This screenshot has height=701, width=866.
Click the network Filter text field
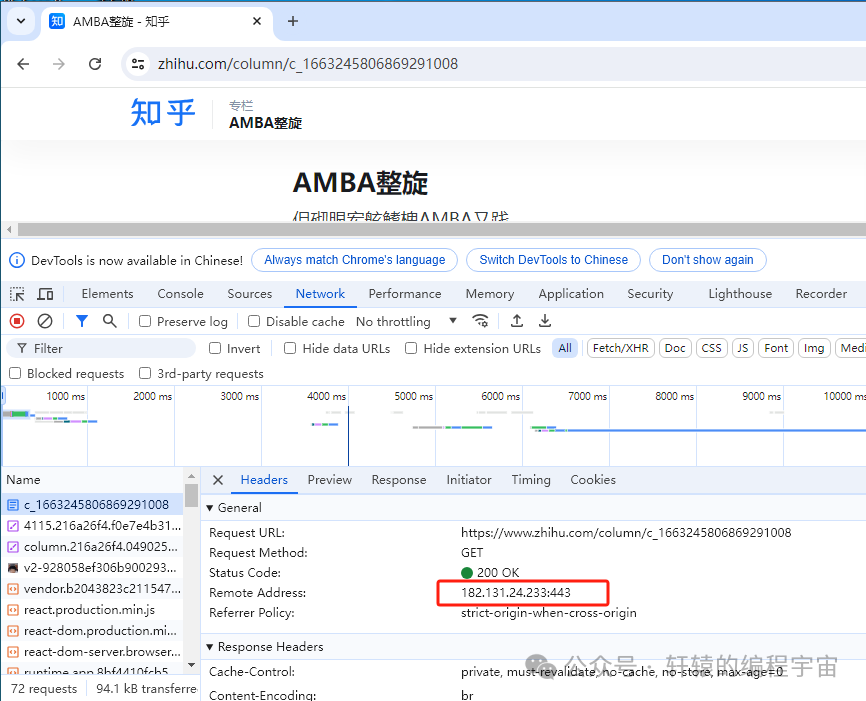[x=102, y=349]
